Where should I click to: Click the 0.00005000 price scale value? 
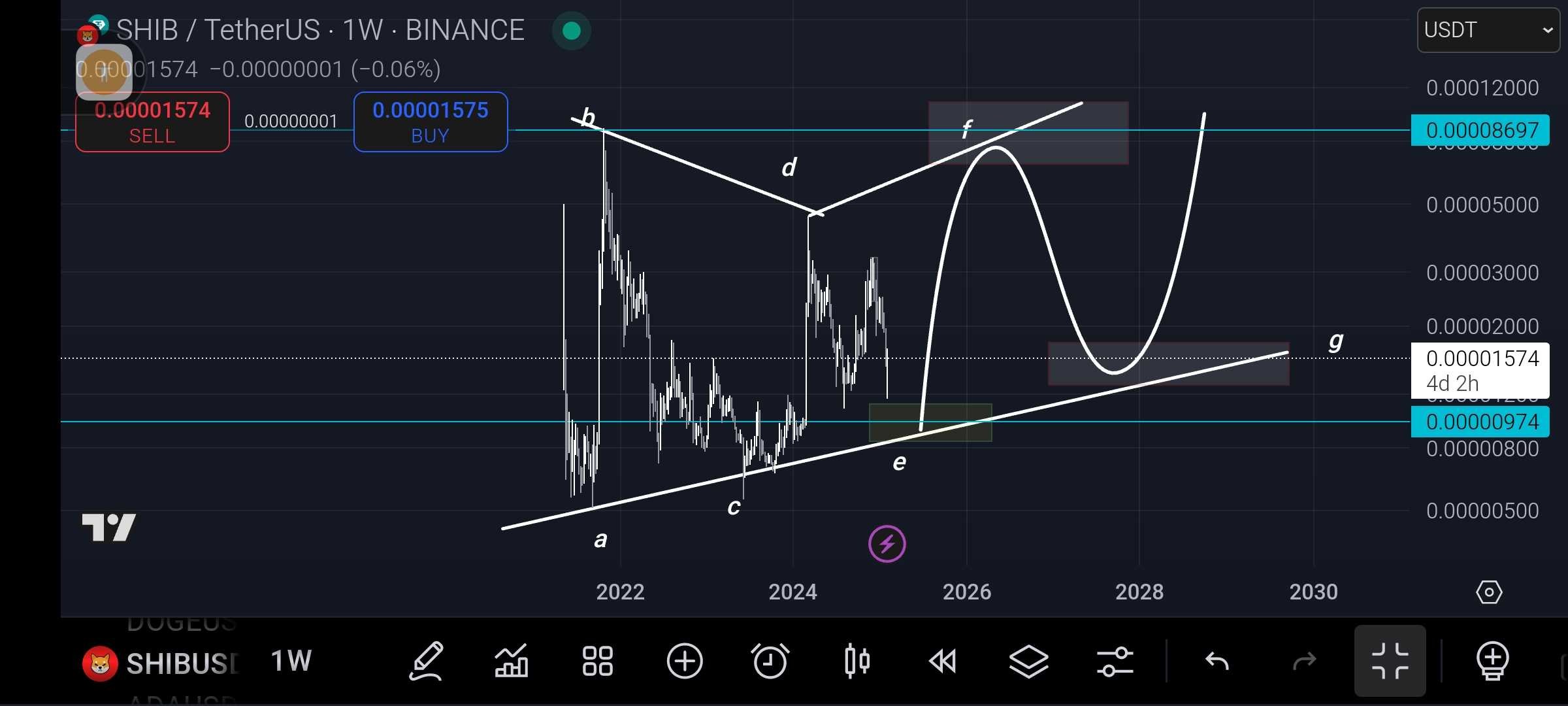pos(1482,205)
